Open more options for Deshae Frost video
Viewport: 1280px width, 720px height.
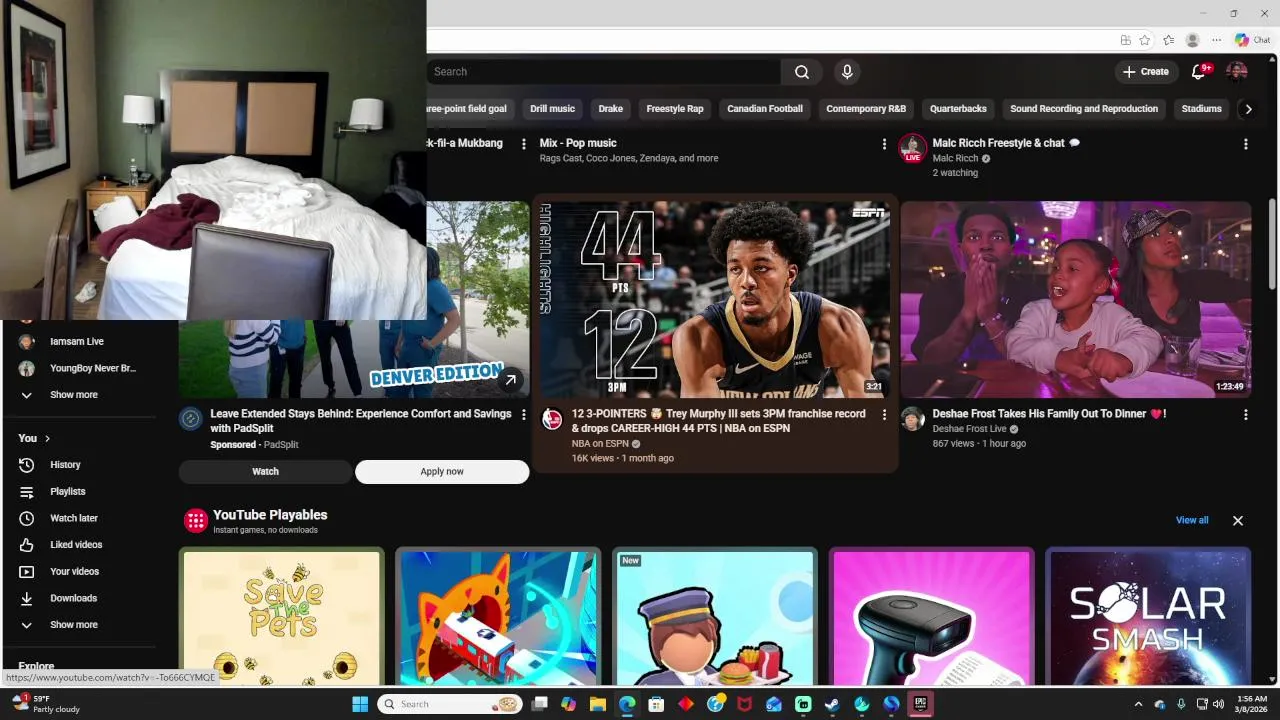1245,414
